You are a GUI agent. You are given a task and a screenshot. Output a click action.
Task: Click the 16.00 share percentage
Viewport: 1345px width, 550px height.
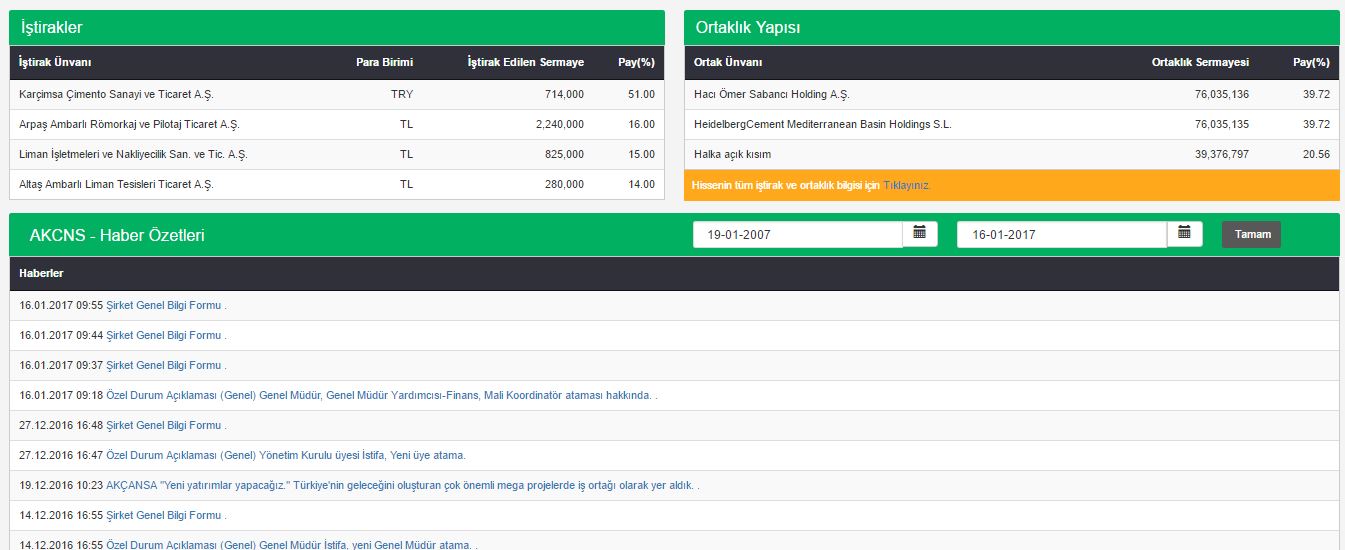[641, 124]
